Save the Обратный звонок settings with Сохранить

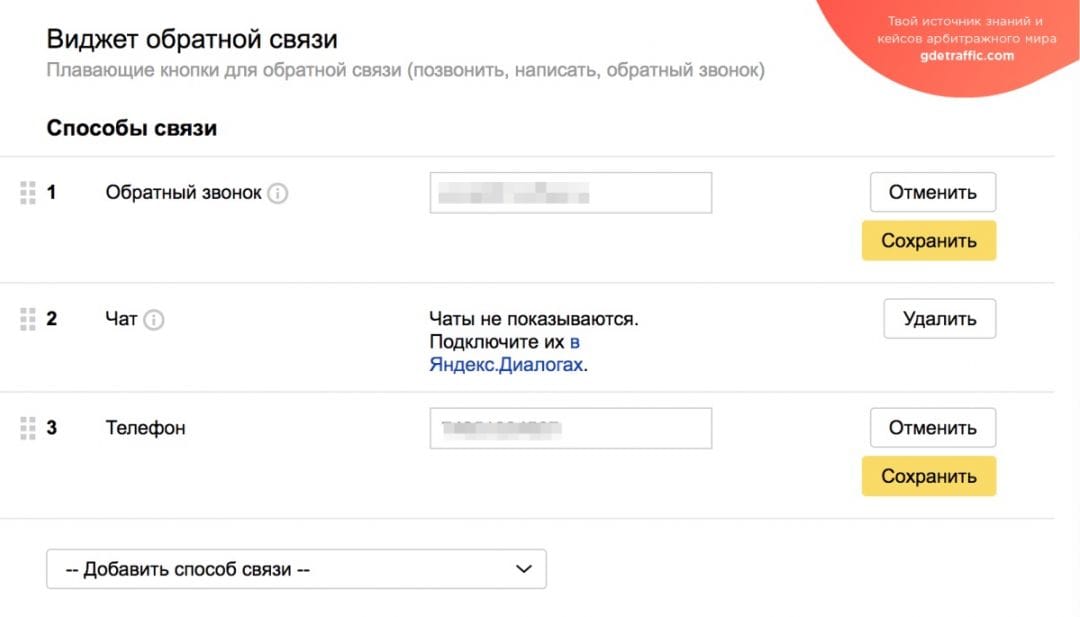click(928, 240)
